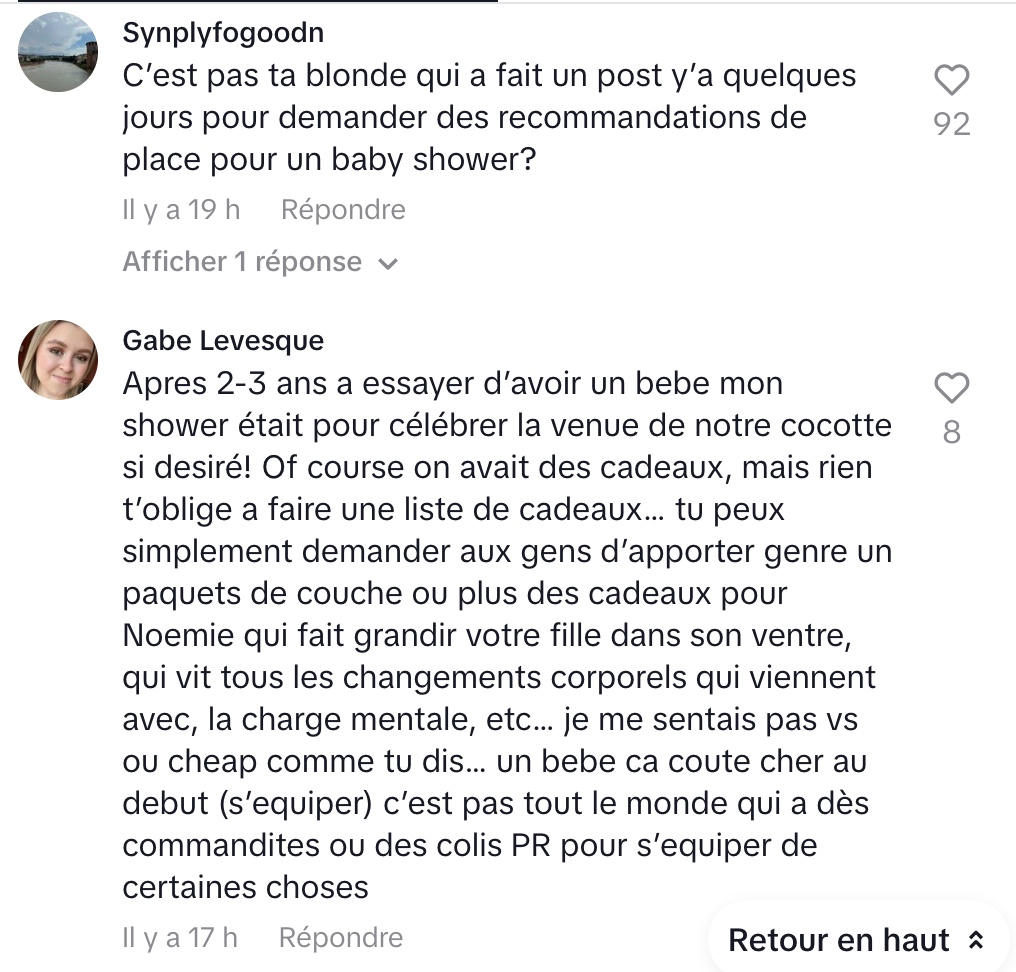Click the 'Il y a 17 h' timestamp
This screenshot has width=1016, height=972.
pyautogui.click(x=180, y=938)
